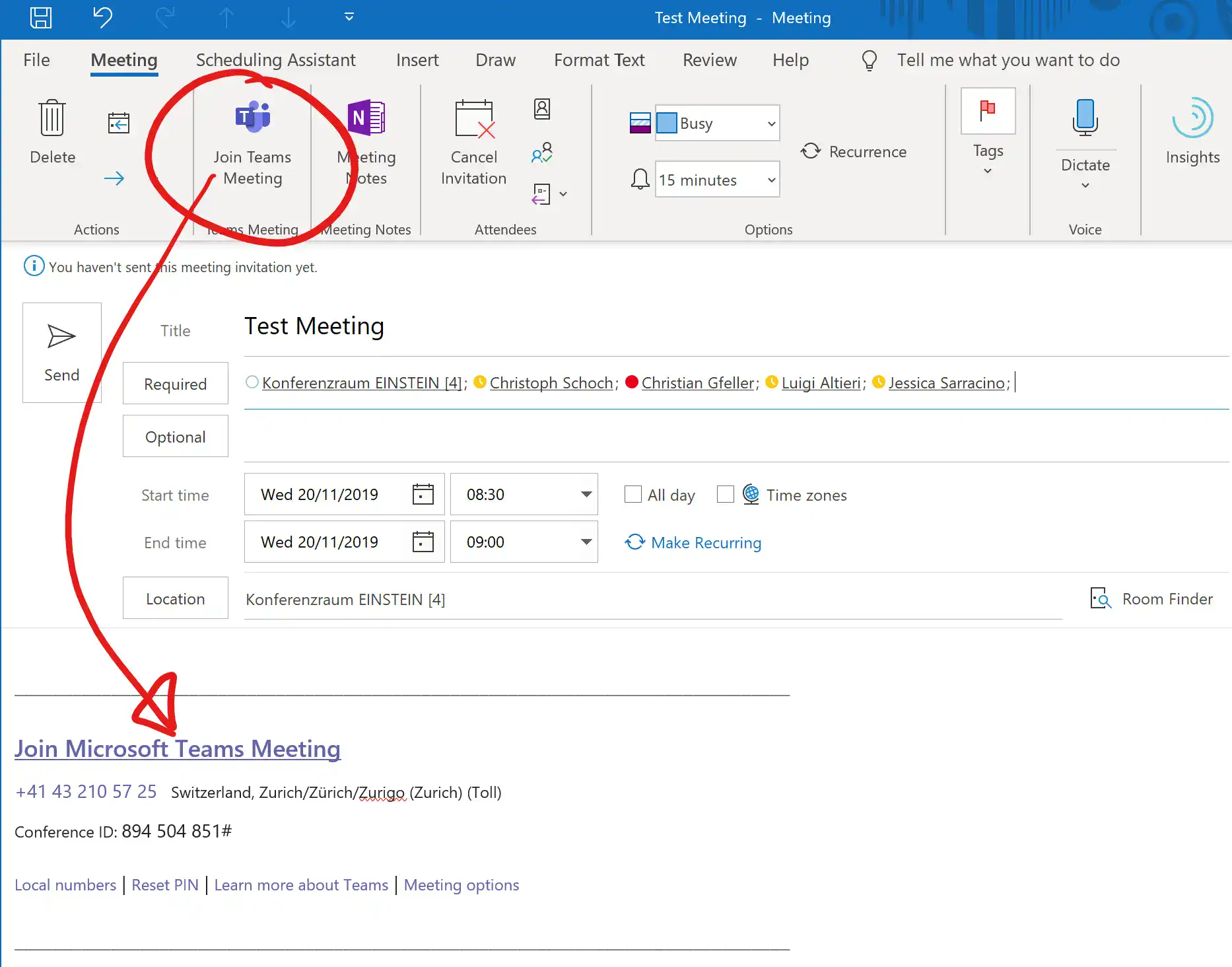Screen dimensions: 1232x967
Task: Toggle the All day checkbox
Action: [x=633, y=494]
